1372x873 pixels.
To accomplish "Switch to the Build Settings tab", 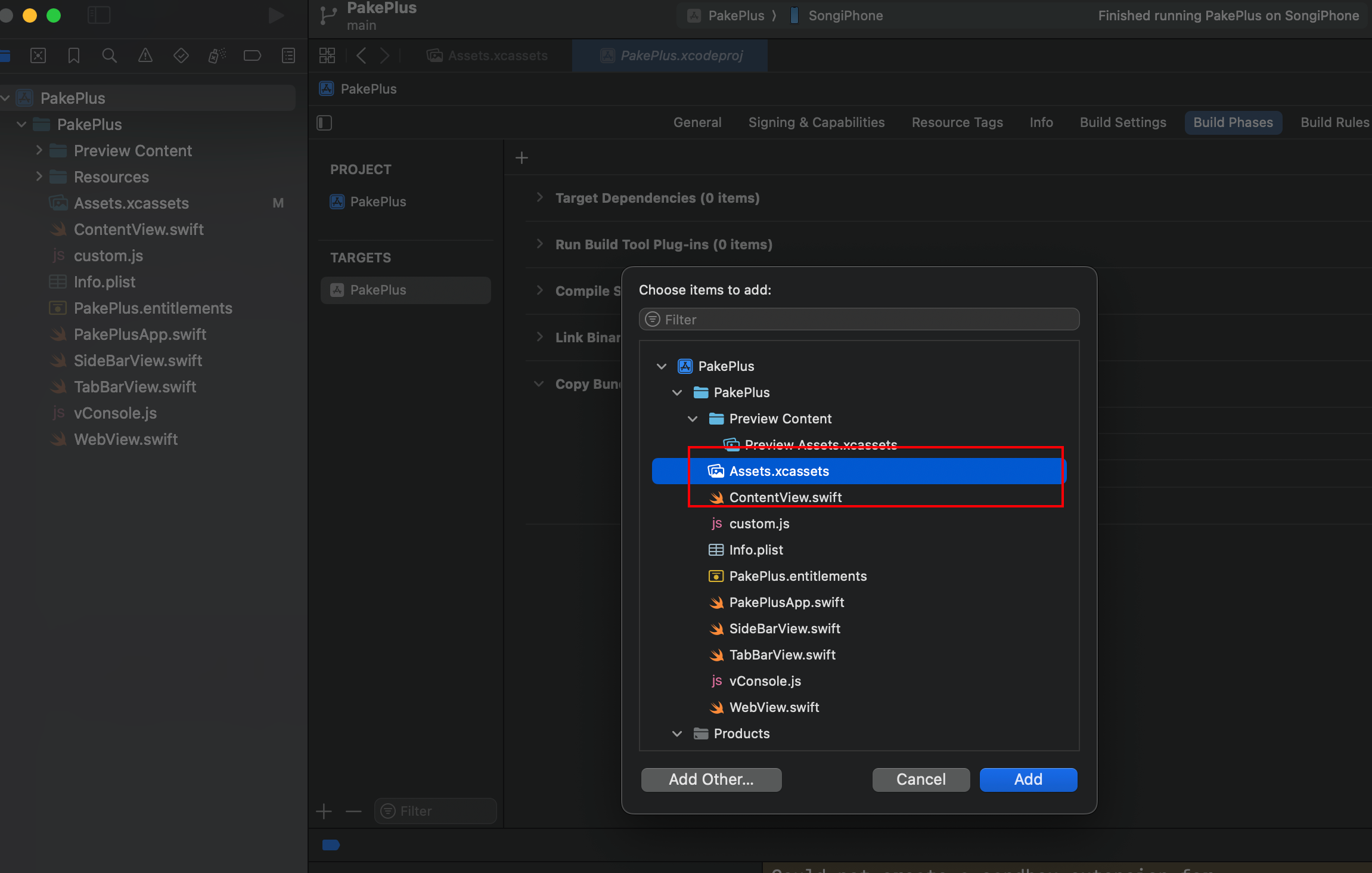I will pos(1123,122).
